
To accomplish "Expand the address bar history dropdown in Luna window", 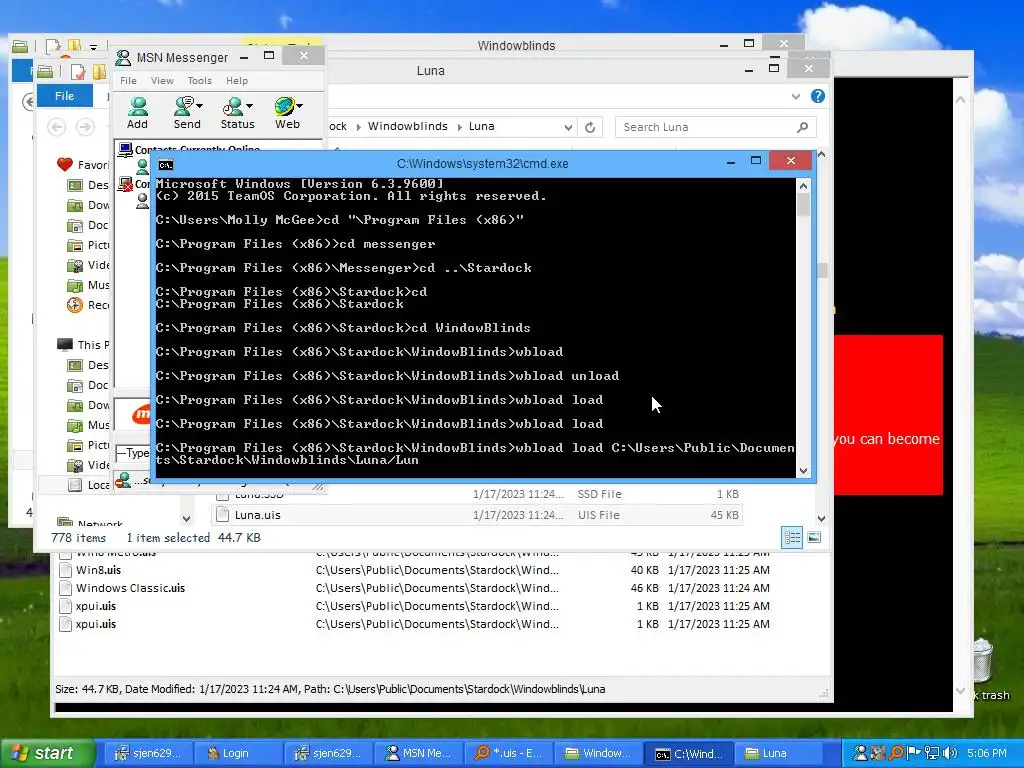I will 568,127.
